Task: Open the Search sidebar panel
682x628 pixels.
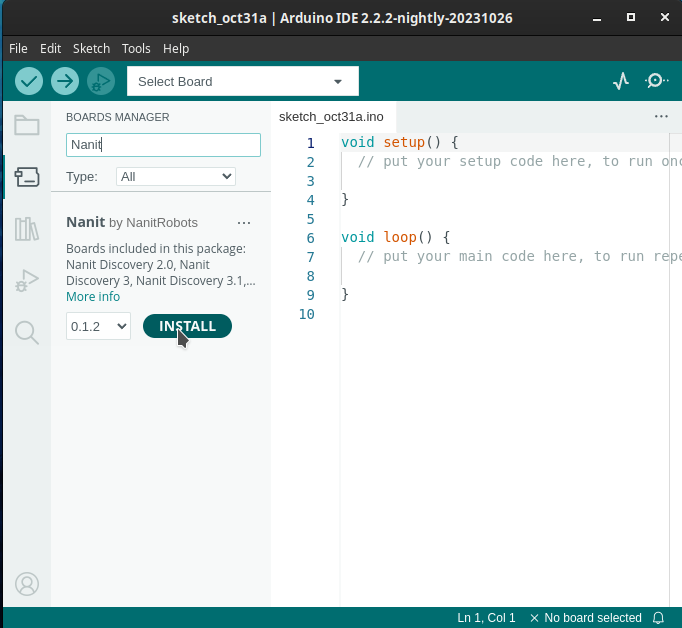Action: tap(27, 333)
